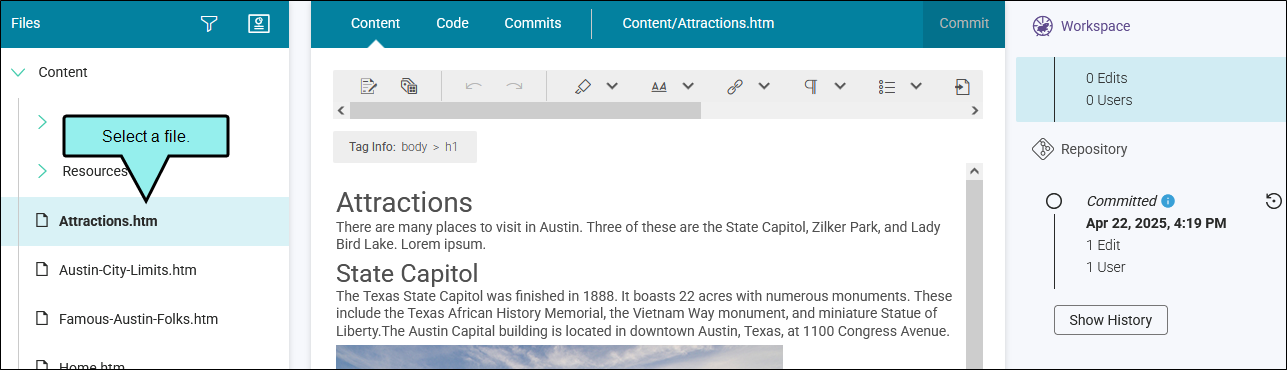
Task: Open the file filter icon
Action: pos(209,23)
